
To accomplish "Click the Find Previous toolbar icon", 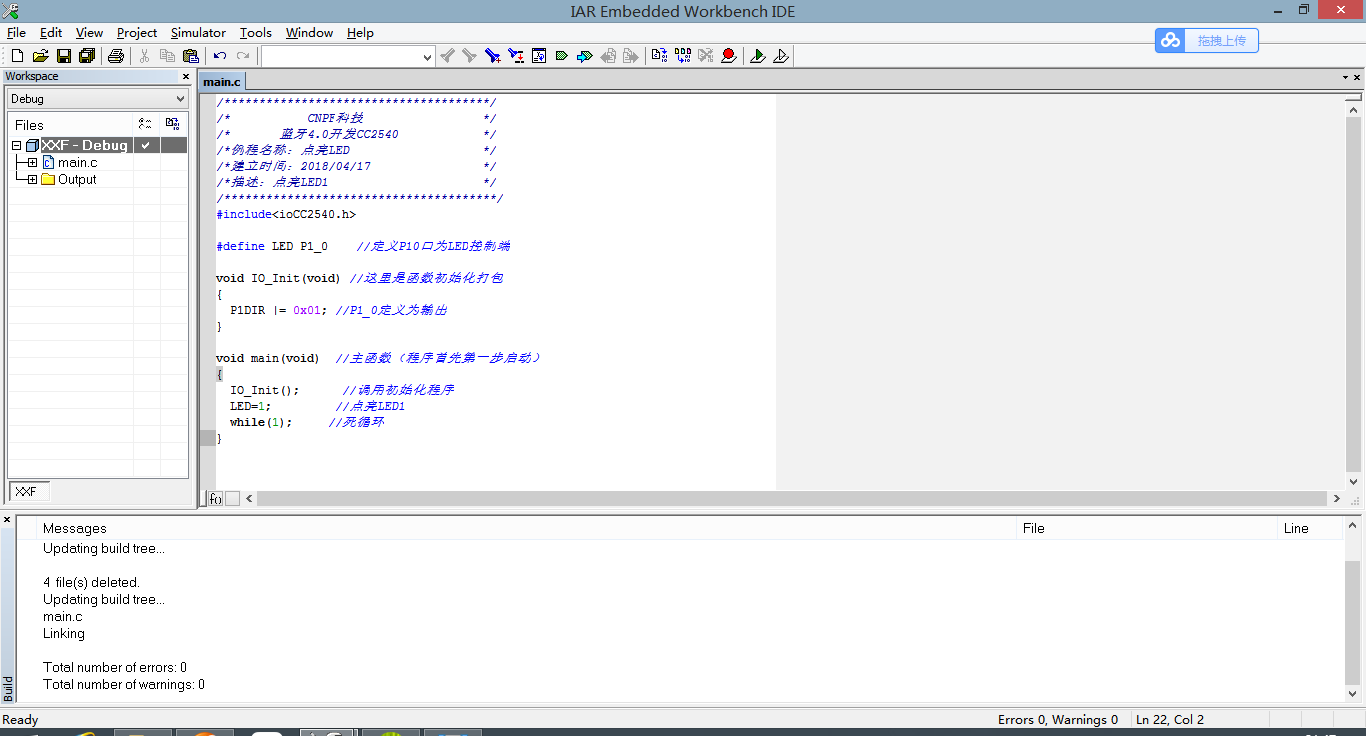I will coord(447,56).
